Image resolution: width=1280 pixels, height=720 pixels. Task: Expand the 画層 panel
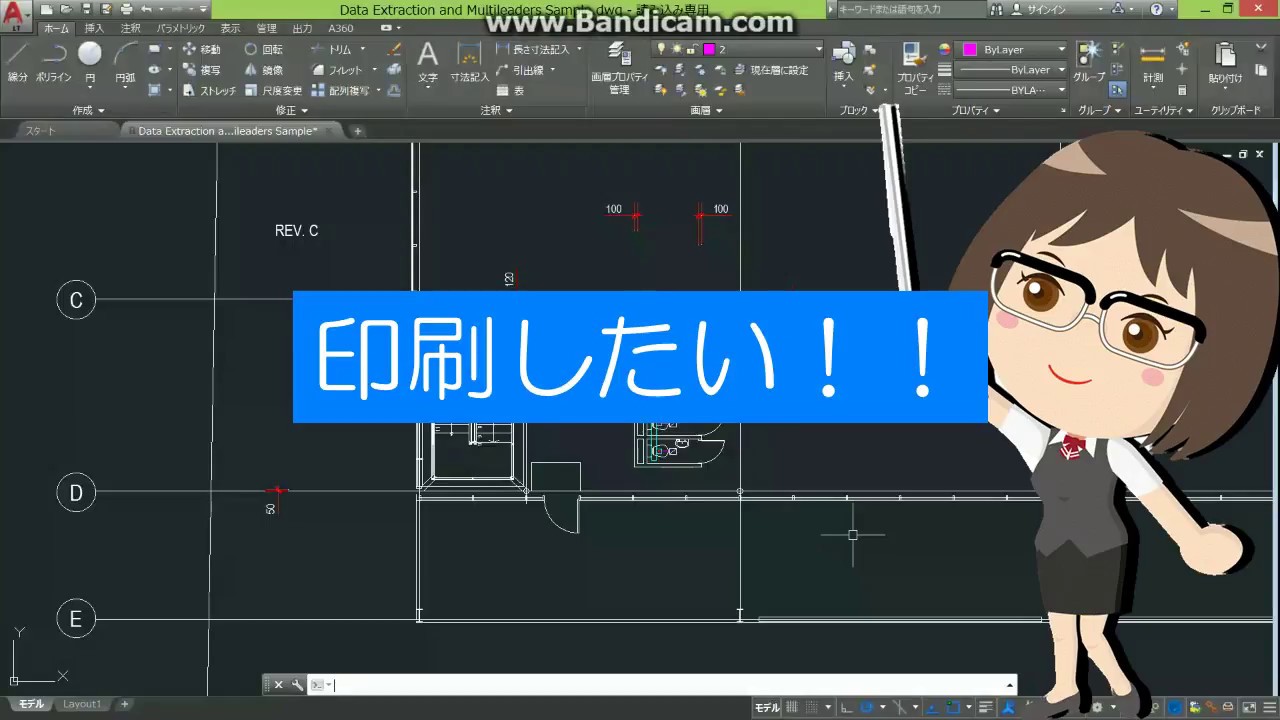click(706, 110)
